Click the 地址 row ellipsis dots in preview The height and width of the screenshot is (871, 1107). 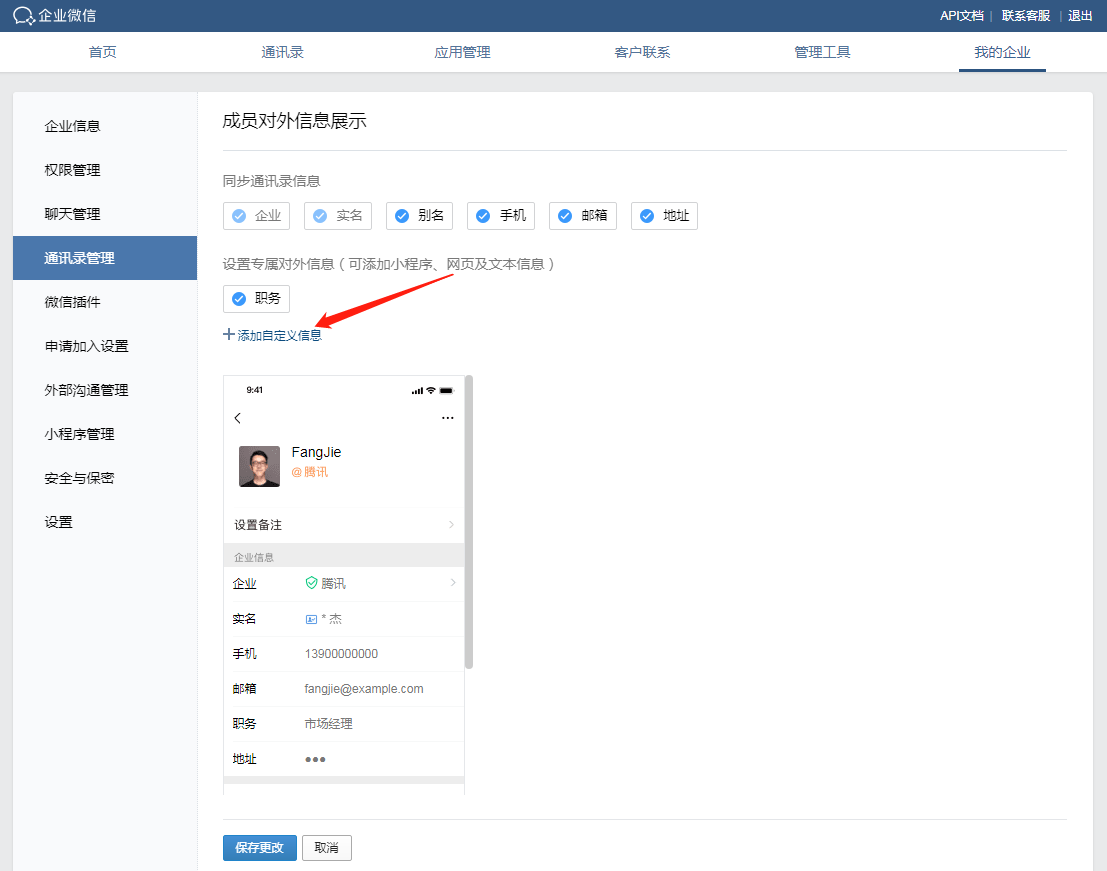(x=315, y=759)
